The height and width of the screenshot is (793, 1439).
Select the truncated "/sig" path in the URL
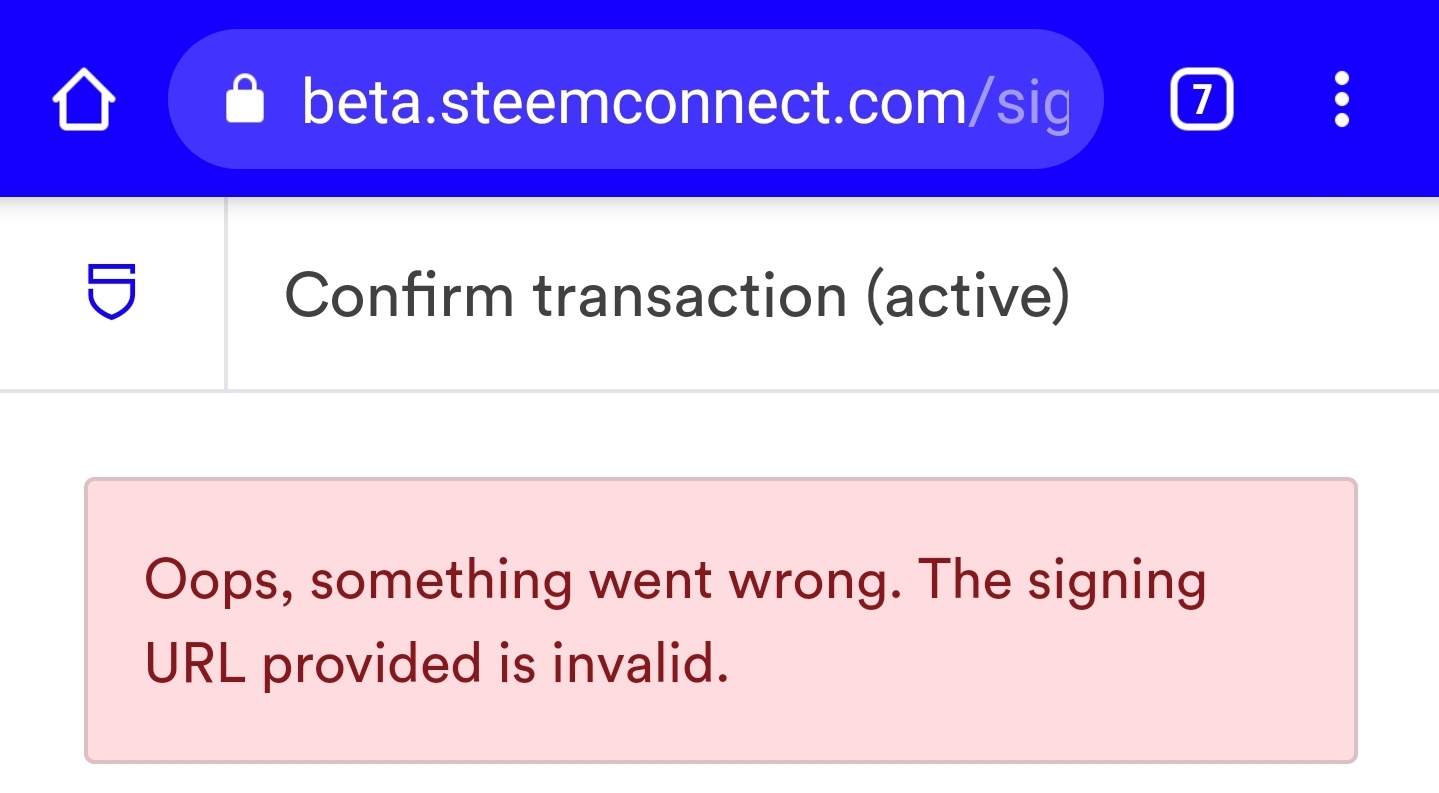1019,103
